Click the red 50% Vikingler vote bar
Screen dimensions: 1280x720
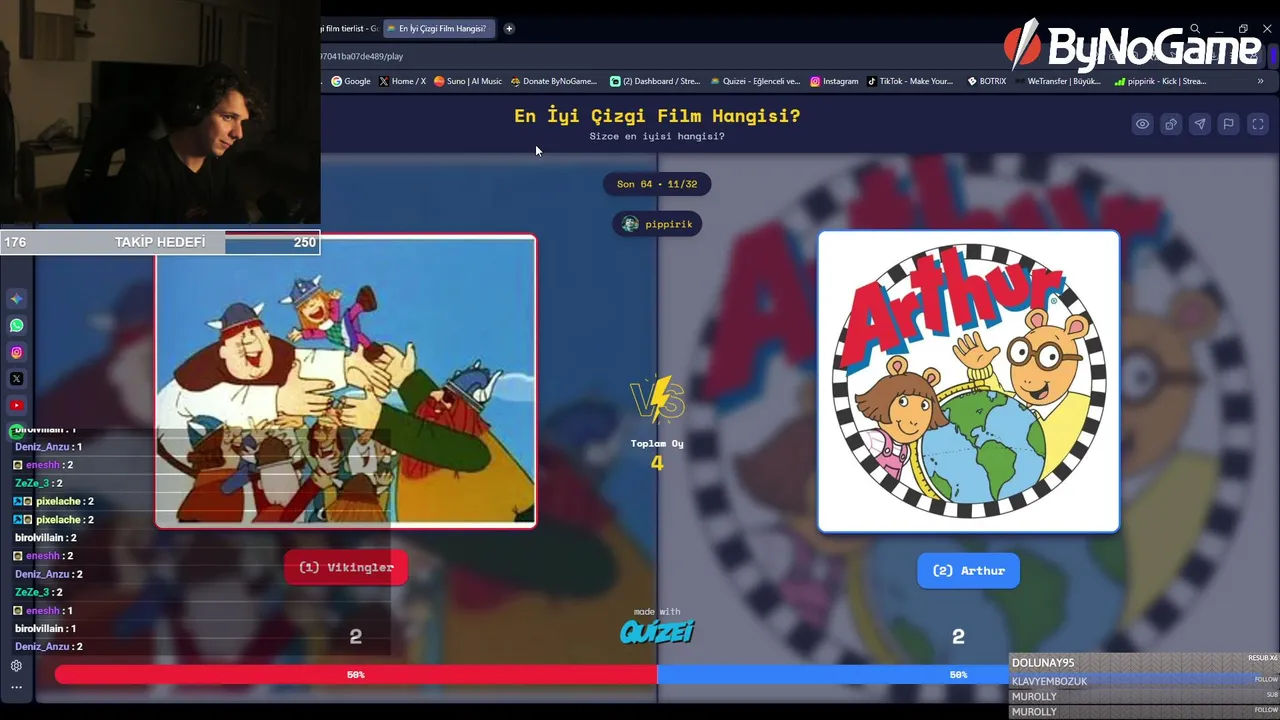pyautogui.click(x=356, y=675)
